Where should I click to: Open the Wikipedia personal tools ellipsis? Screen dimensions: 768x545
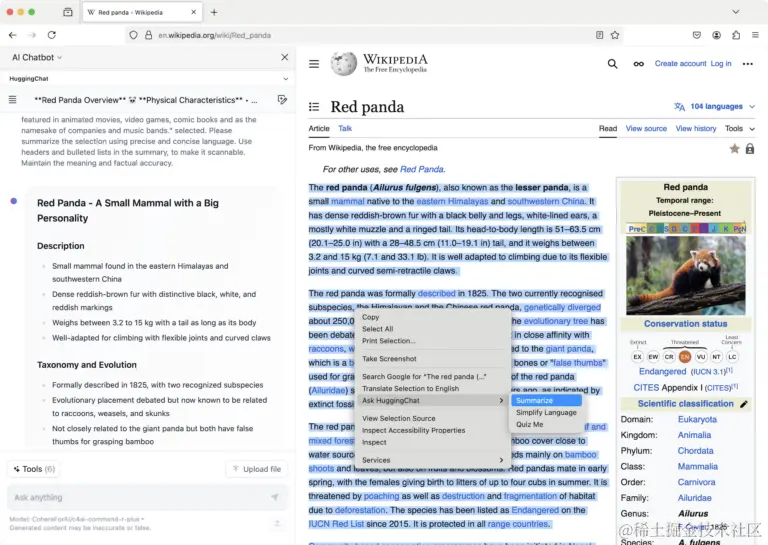coord(747,64)
